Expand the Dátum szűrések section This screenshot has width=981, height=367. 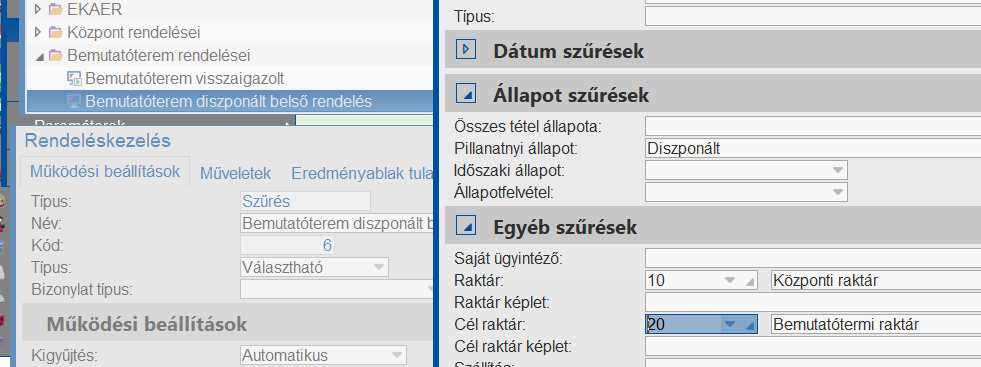point(466,49)
